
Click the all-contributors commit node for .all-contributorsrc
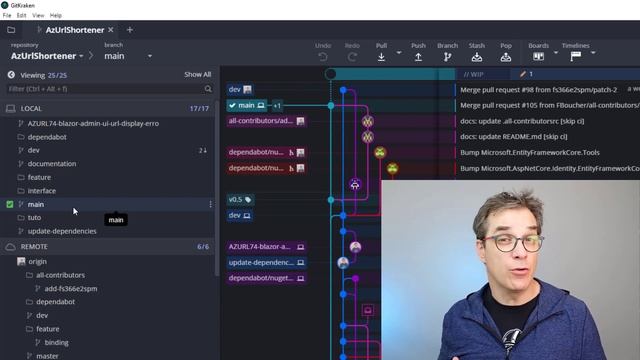click(x=368, y=121)
